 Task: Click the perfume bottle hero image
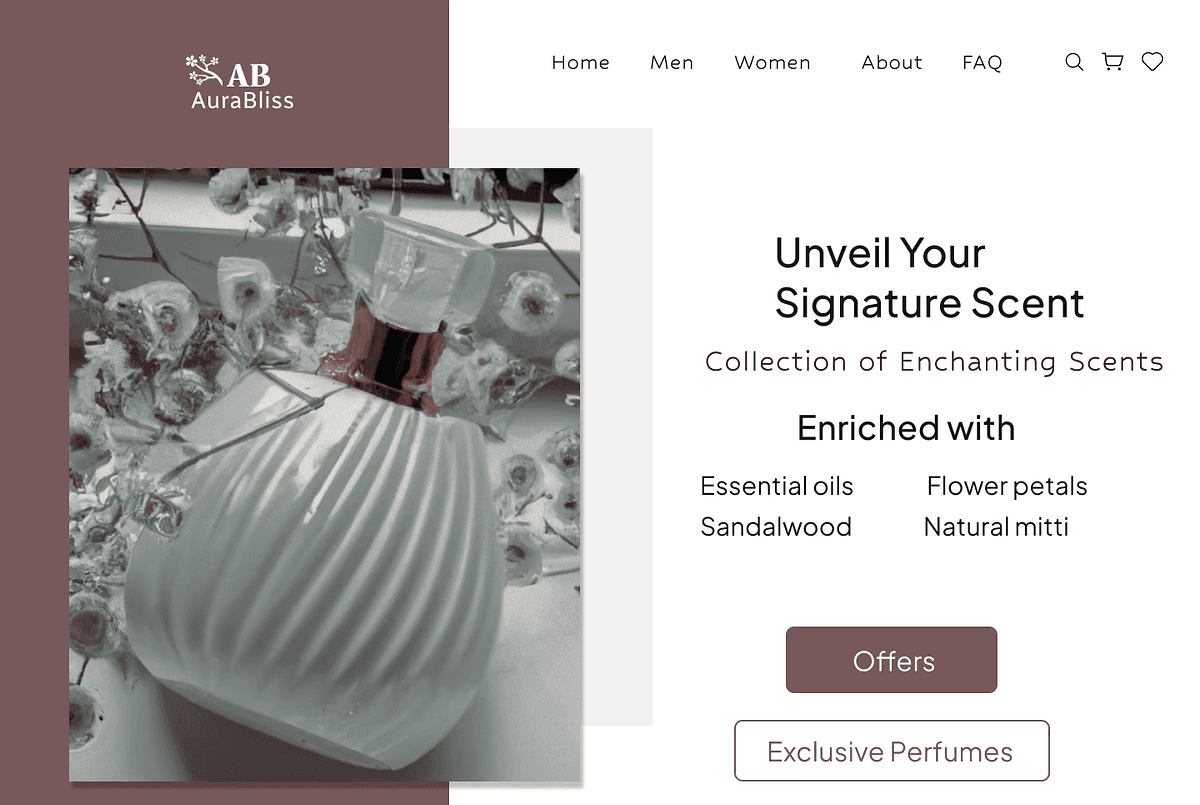[x=325, y=474]
